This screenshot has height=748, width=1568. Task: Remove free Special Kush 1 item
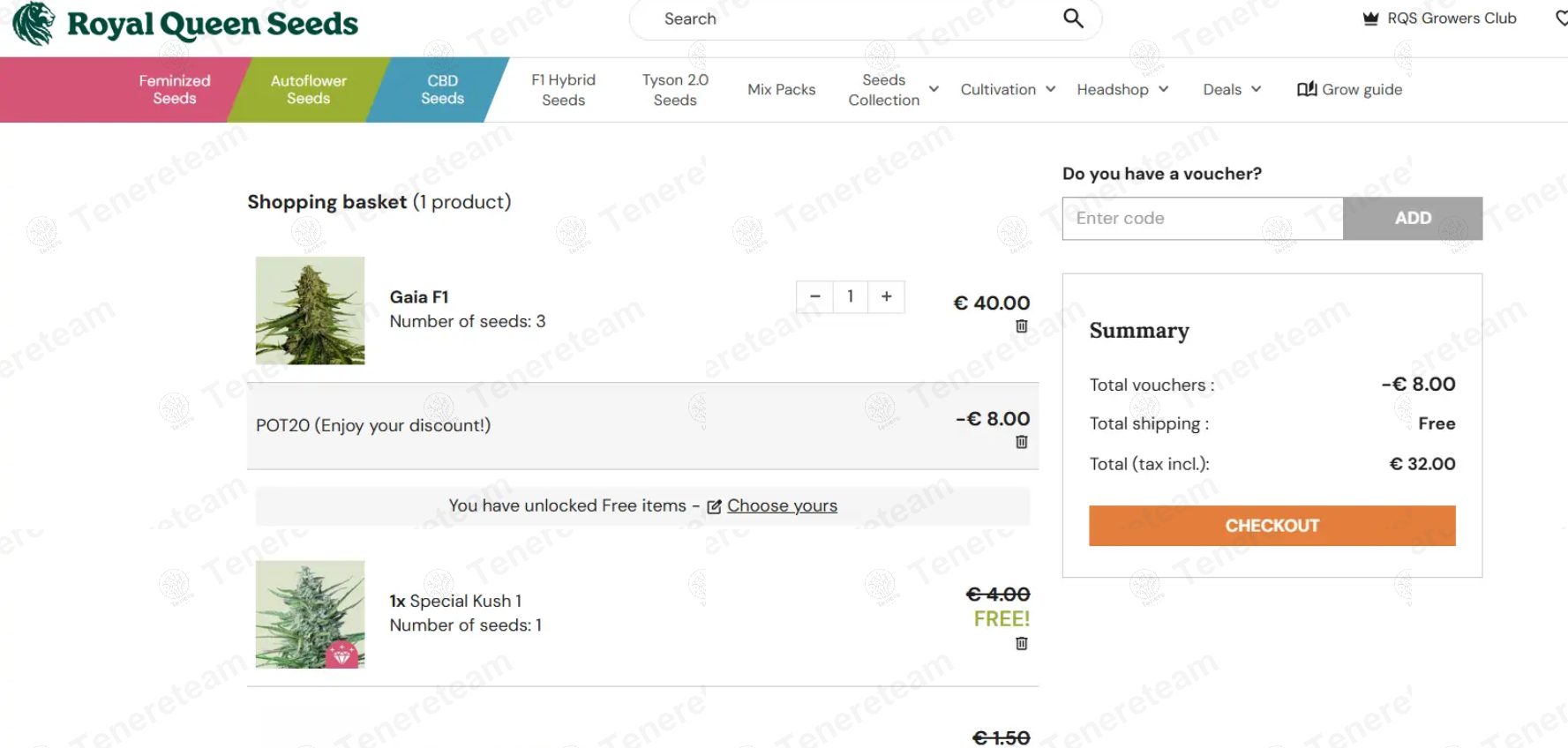point(1021,644)
